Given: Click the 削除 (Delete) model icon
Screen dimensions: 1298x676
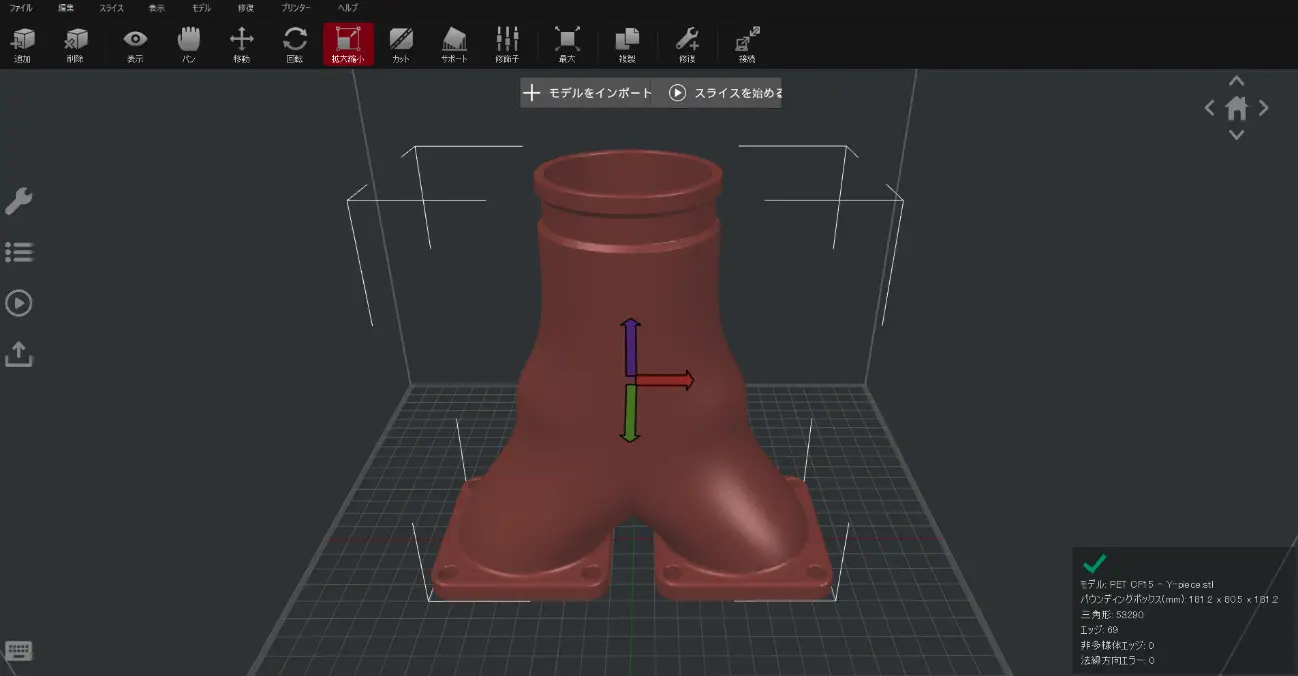Looking at the screenshot, I should (75, 43).
